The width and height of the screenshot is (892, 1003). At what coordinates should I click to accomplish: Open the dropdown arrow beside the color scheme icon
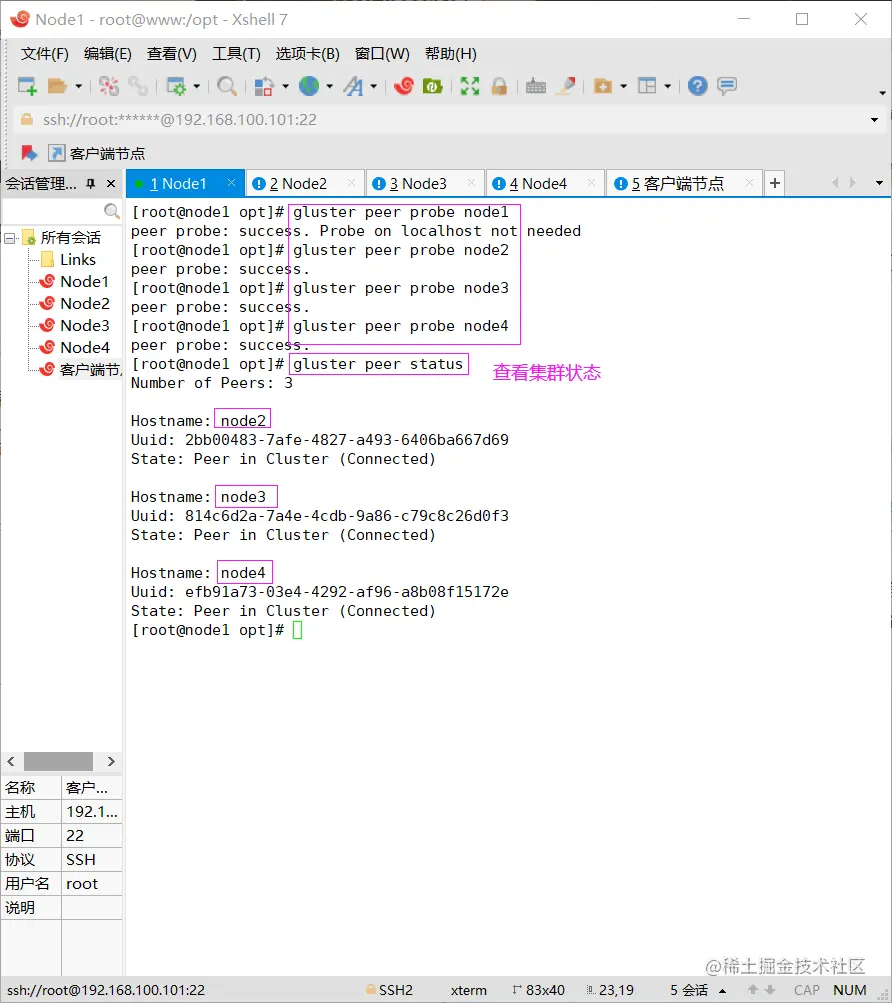pyautogui.click(x=285, y=86)
